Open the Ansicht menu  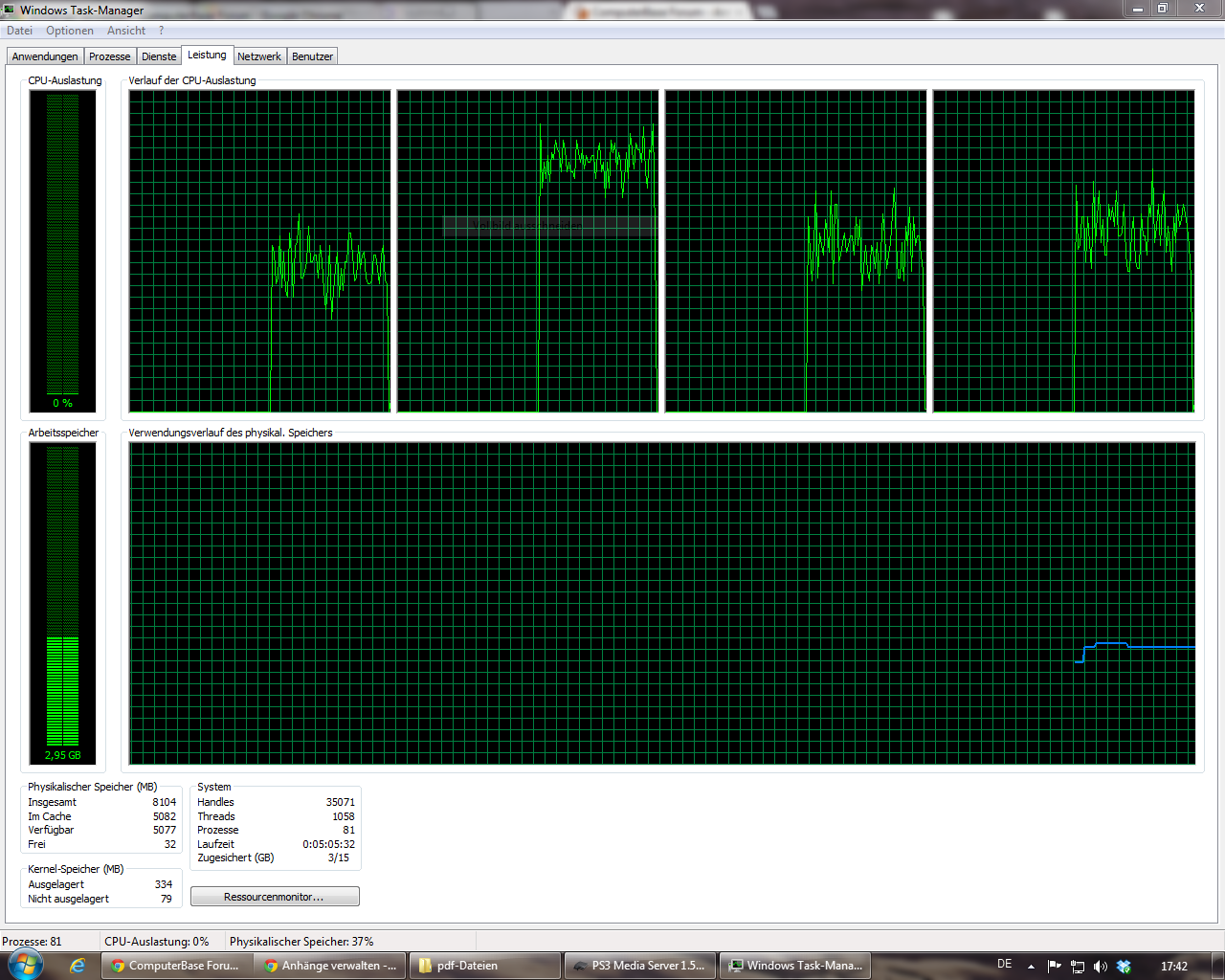[x=126, y=31]
